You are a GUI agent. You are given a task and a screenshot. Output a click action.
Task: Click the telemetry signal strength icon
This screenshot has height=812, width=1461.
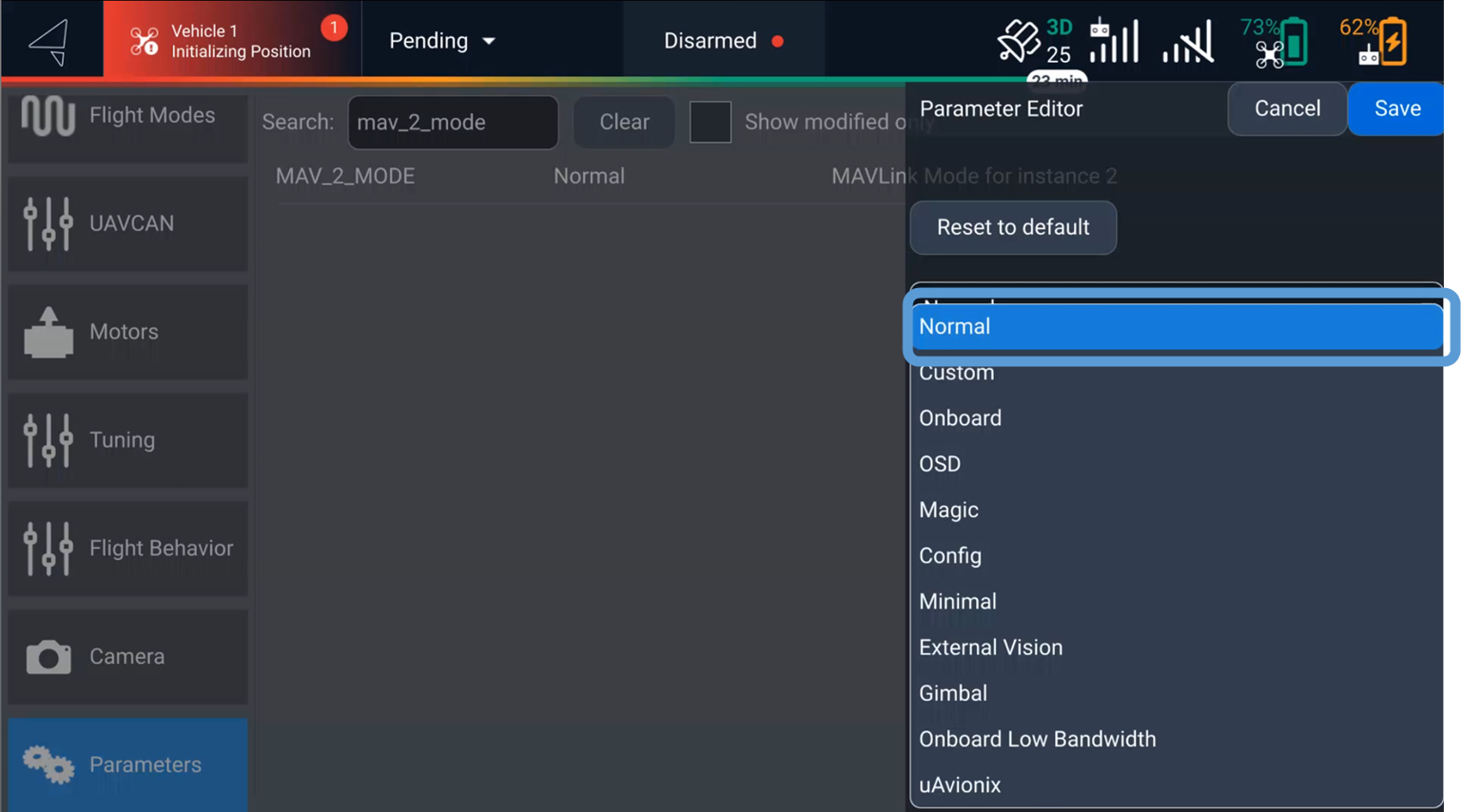point(1188,42)
